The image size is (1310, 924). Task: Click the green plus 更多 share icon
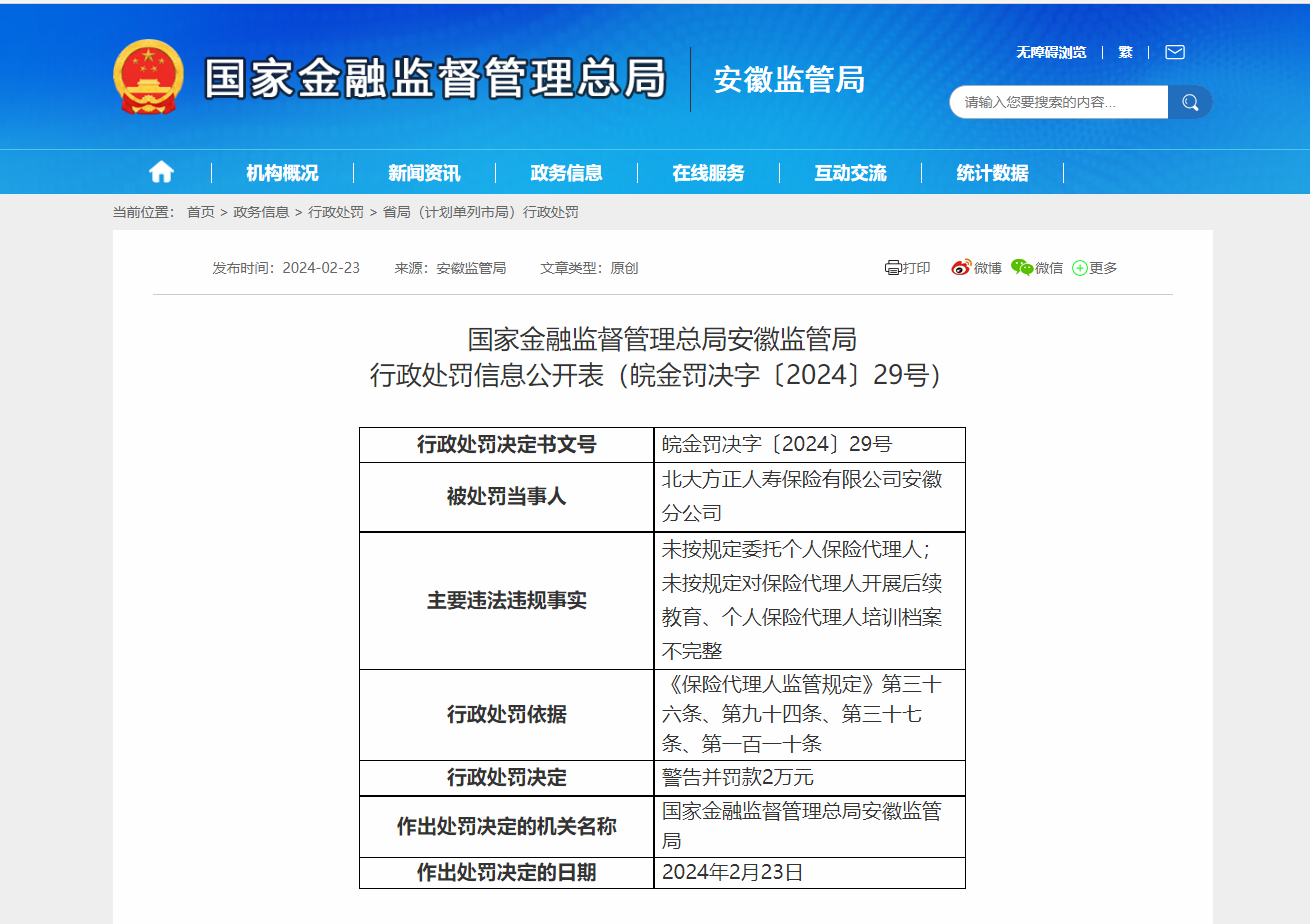(1080, 268)
